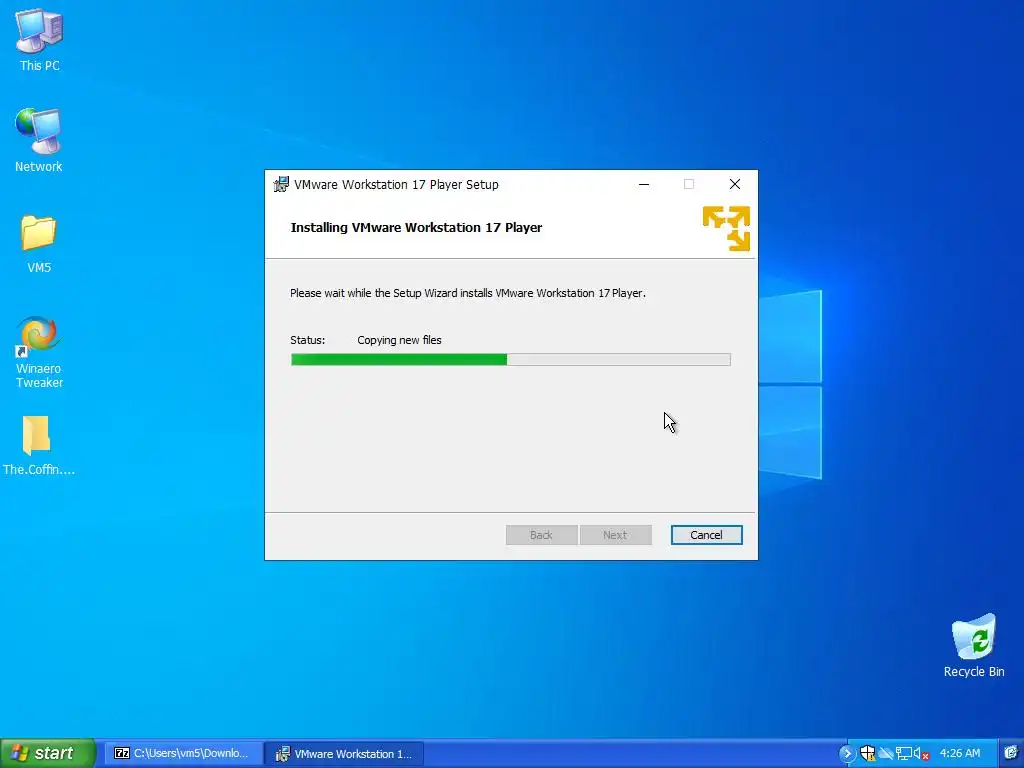Click the muted speaker volume tray icon

click(x=921, y=754)
